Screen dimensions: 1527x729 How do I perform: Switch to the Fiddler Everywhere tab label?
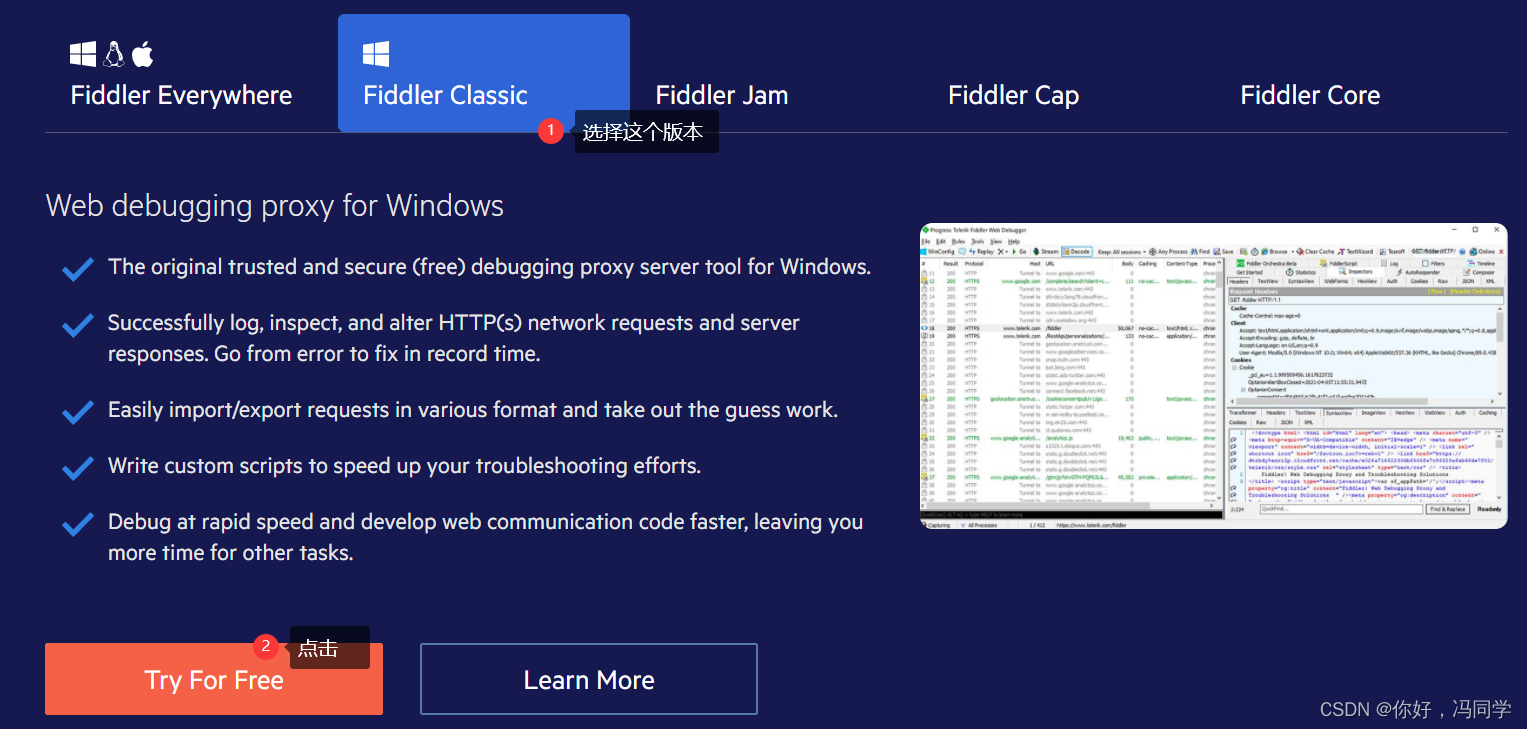(x=181, y=96)
